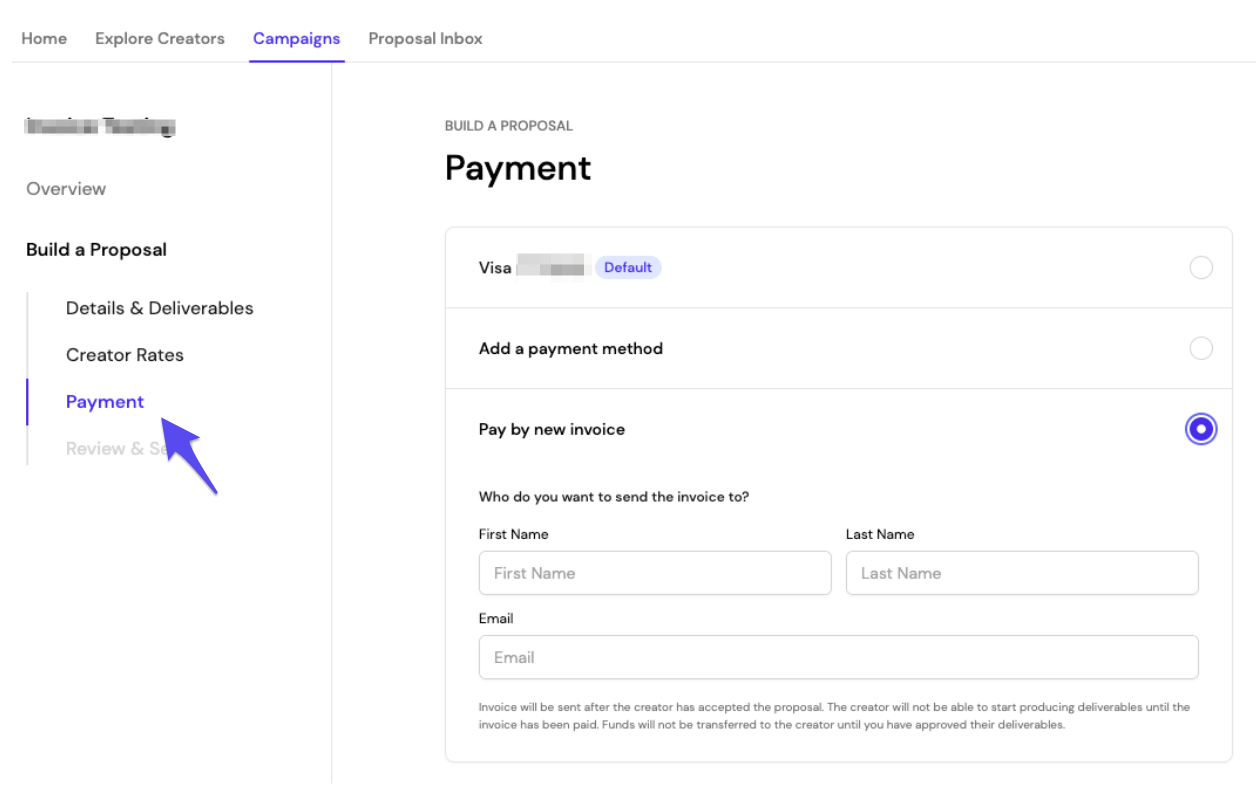The image size is (1256, 794).
Task: Open the Review & Send step
Action: (x=118, y=449)
